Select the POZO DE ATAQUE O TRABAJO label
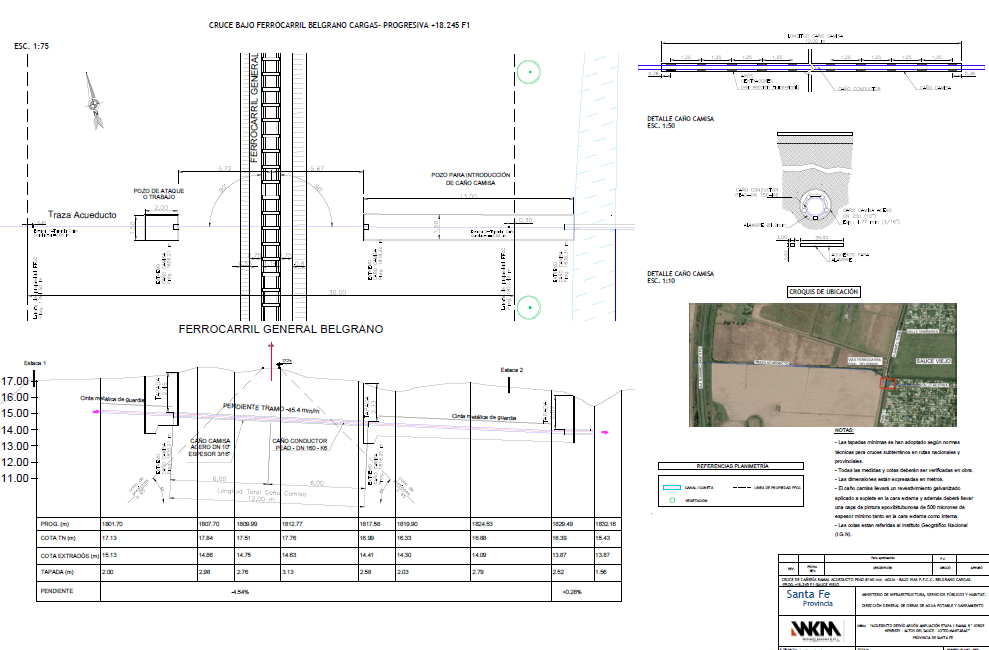Viewport: 989px width, 650px height. (159, 194)
